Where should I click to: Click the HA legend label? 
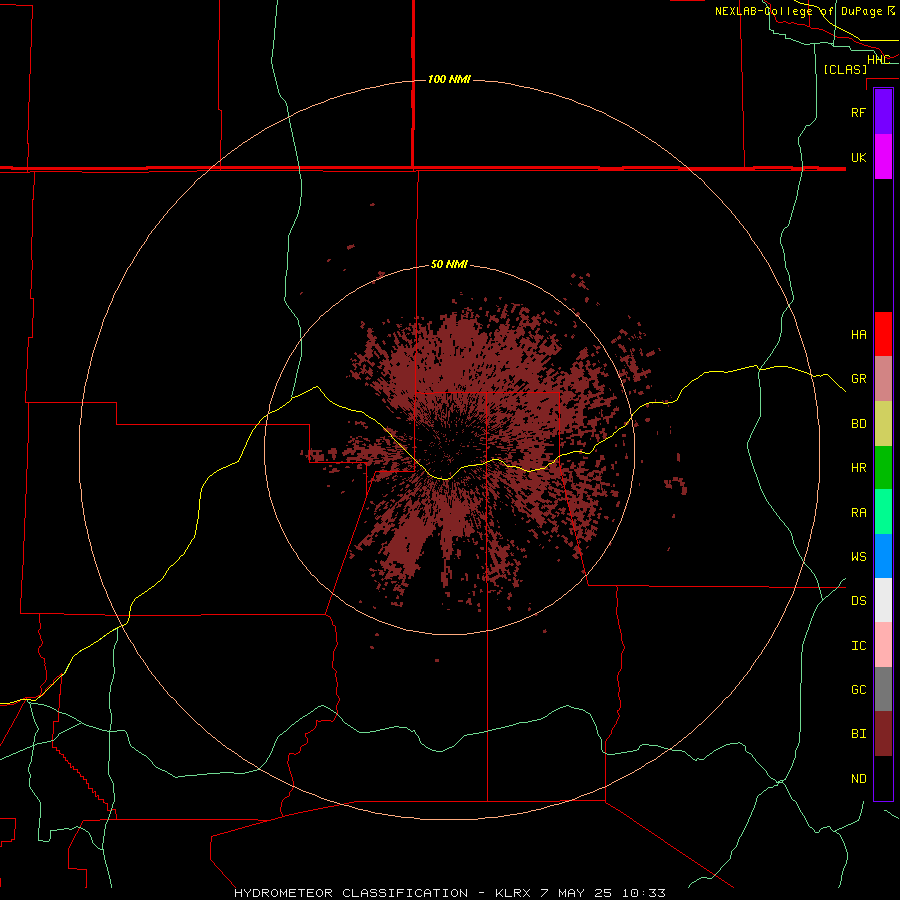(858, 334)
